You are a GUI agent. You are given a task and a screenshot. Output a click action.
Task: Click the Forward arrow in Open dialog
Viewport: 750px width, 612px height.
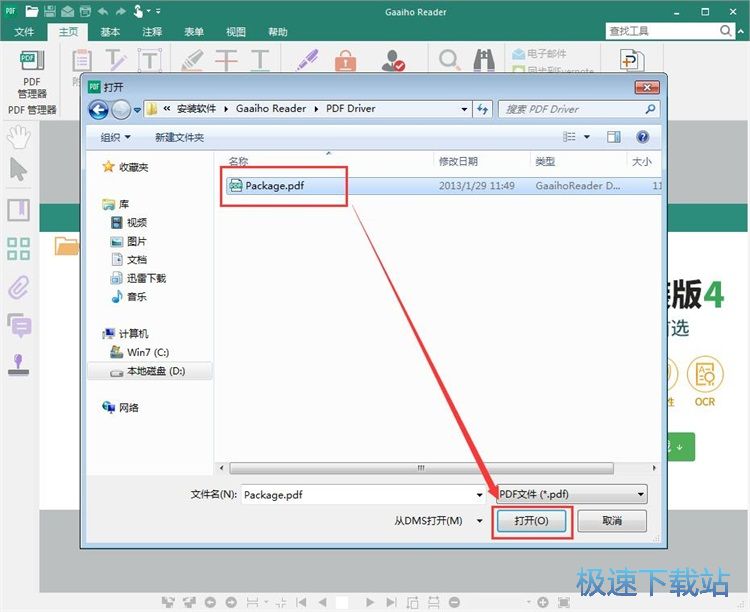[121, 110]
